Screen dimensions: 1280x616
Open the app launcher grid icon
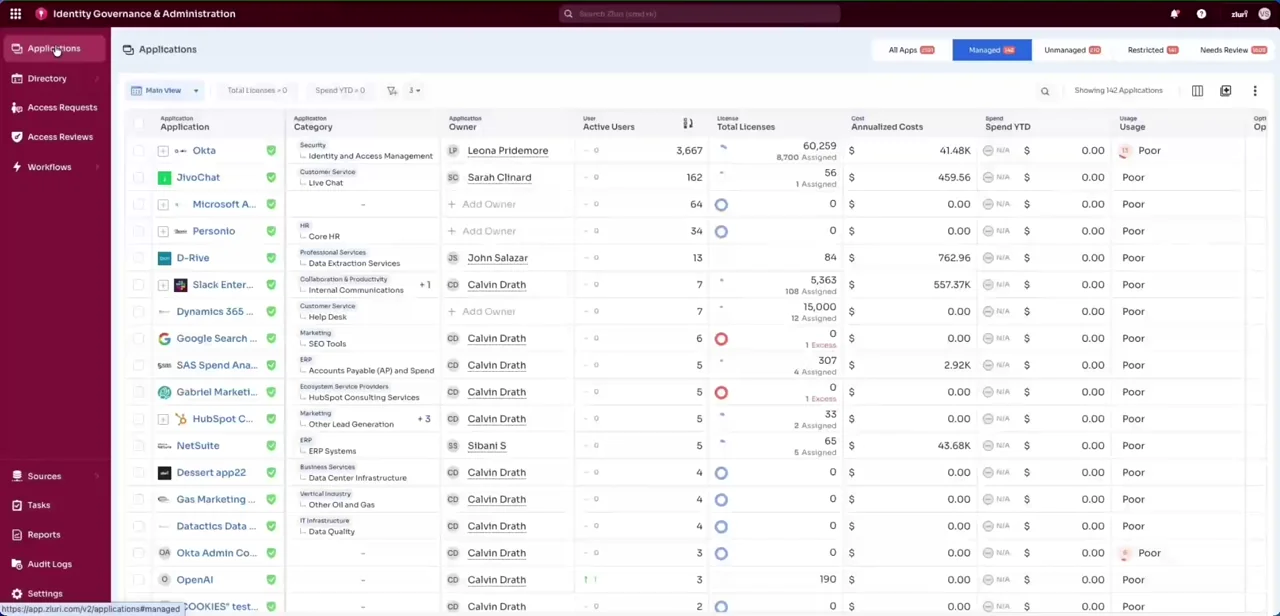tap(15, 14)
